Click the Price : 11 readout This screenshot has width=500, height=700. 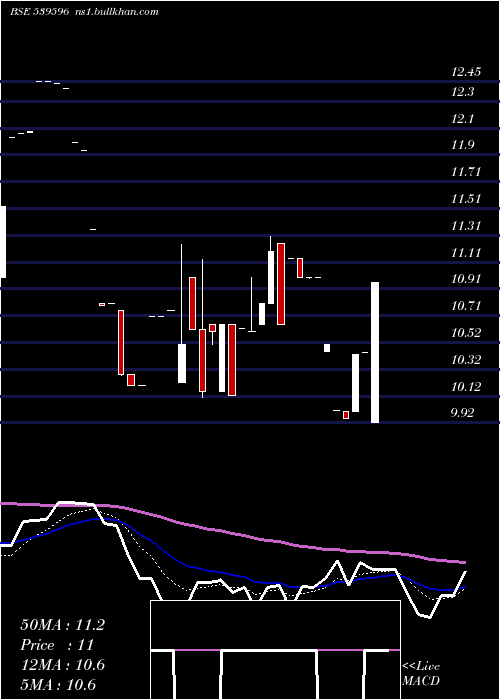click(57, 645)
